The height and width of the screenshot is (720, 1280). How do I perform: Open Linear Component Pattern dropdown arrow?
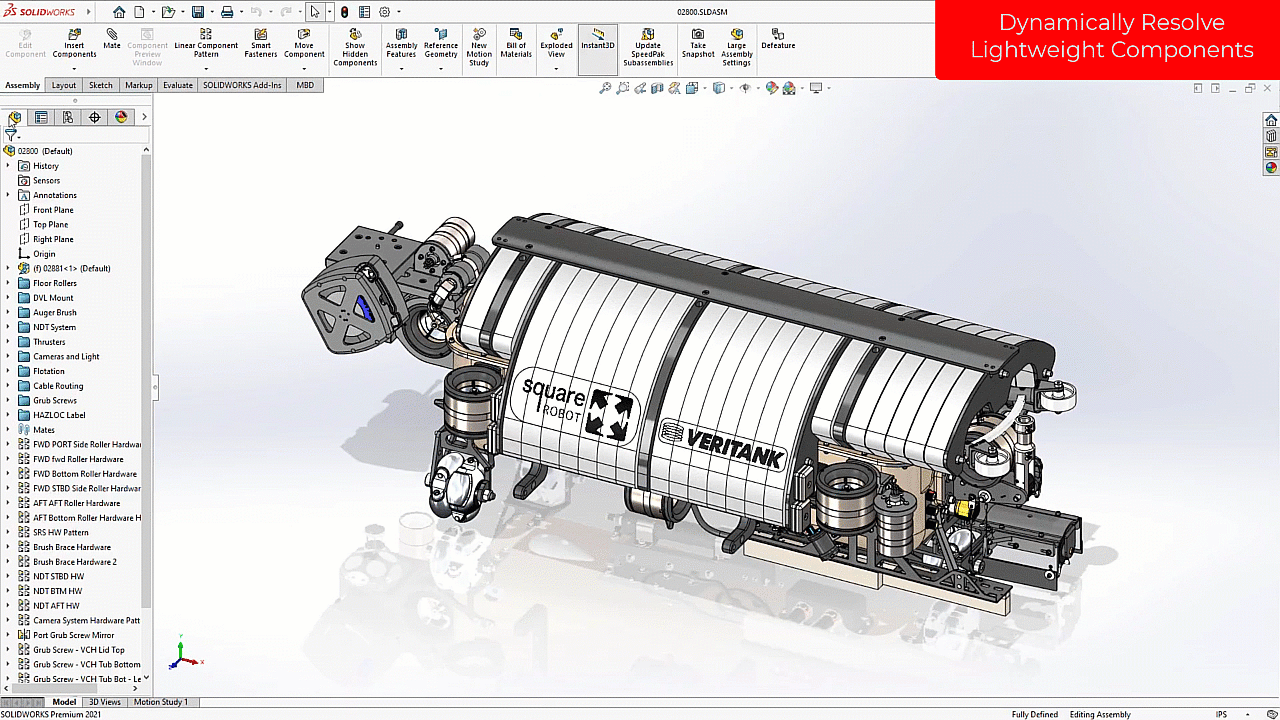tap(206, 68)
